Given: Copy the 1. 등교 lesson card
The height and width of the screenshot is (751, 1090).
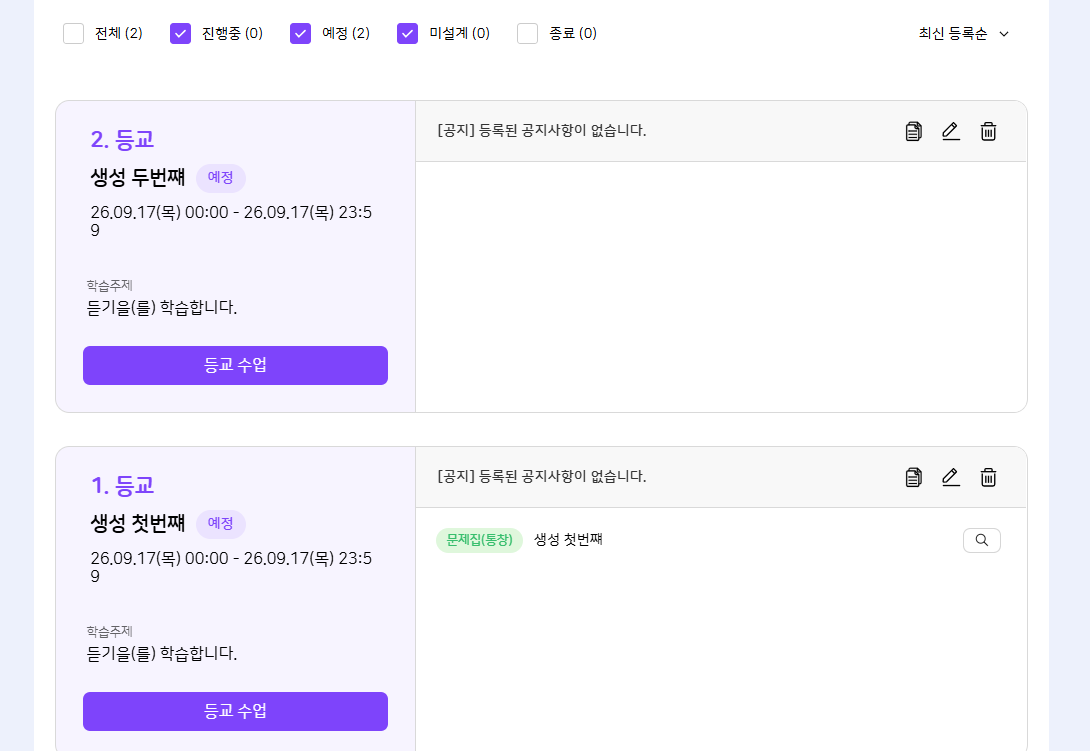Looking at the screenshot, I should pos(913,477).
